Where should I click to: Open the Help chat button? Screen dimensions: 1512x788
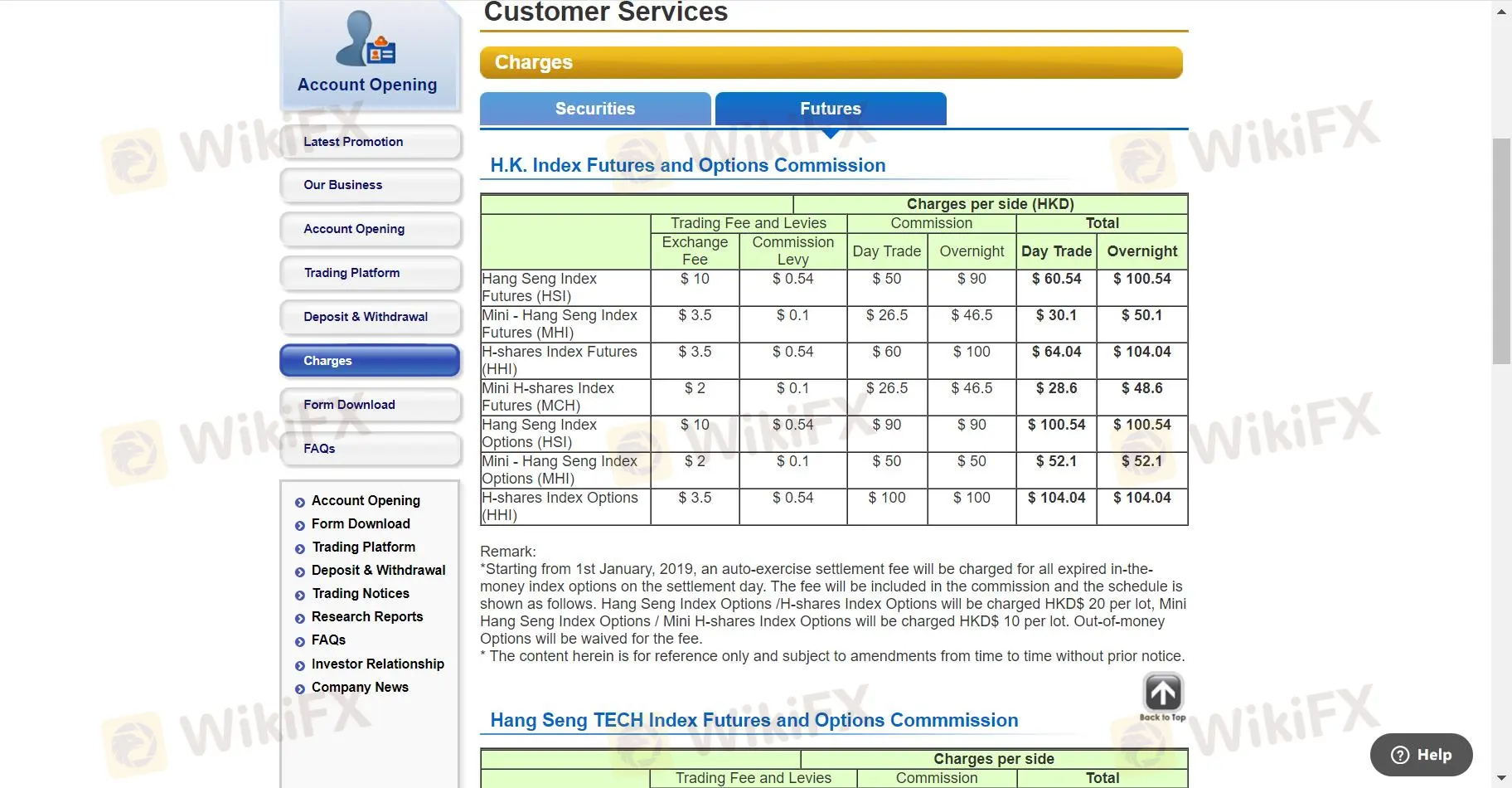1421,754
